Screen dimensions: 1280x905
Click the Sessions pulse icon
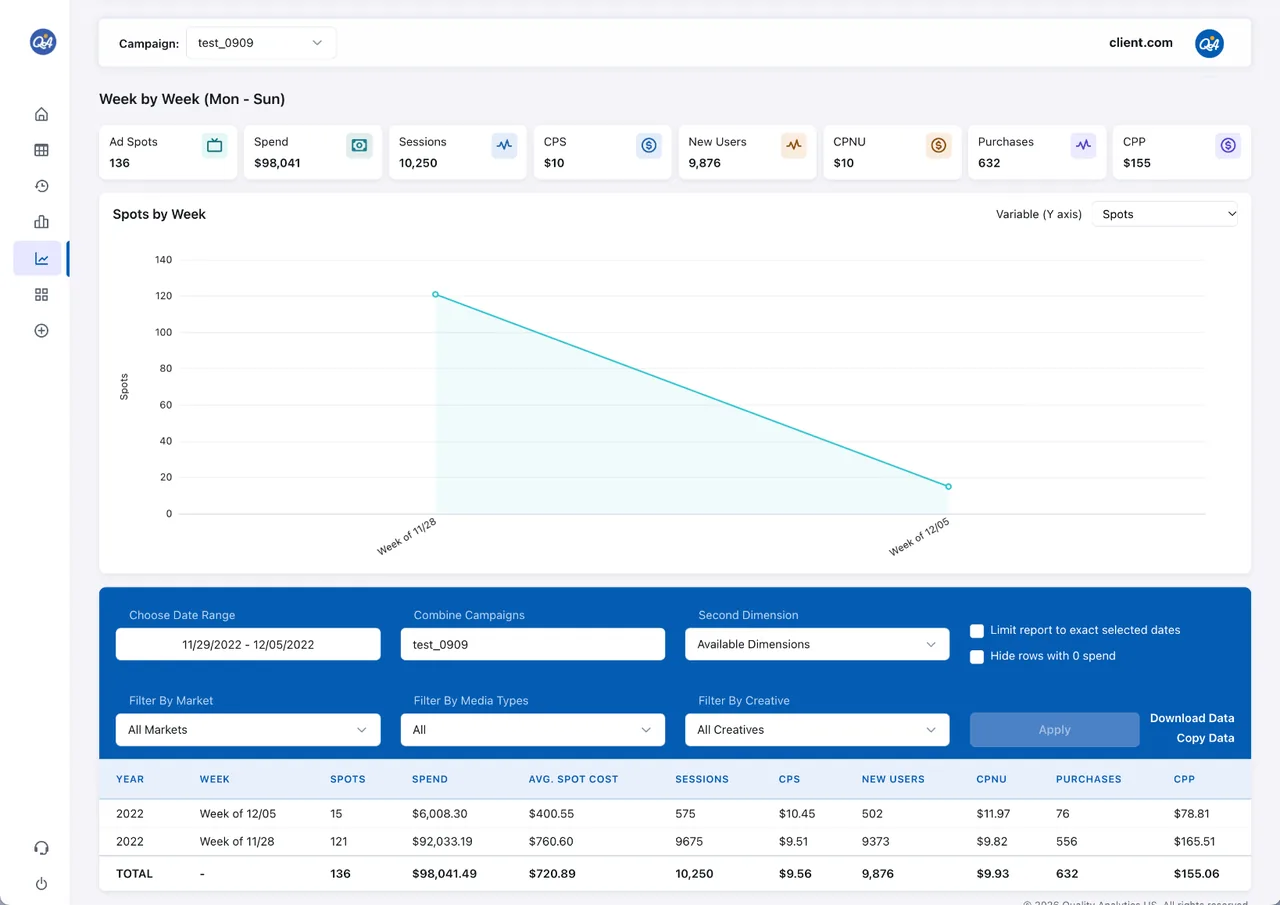504,146
